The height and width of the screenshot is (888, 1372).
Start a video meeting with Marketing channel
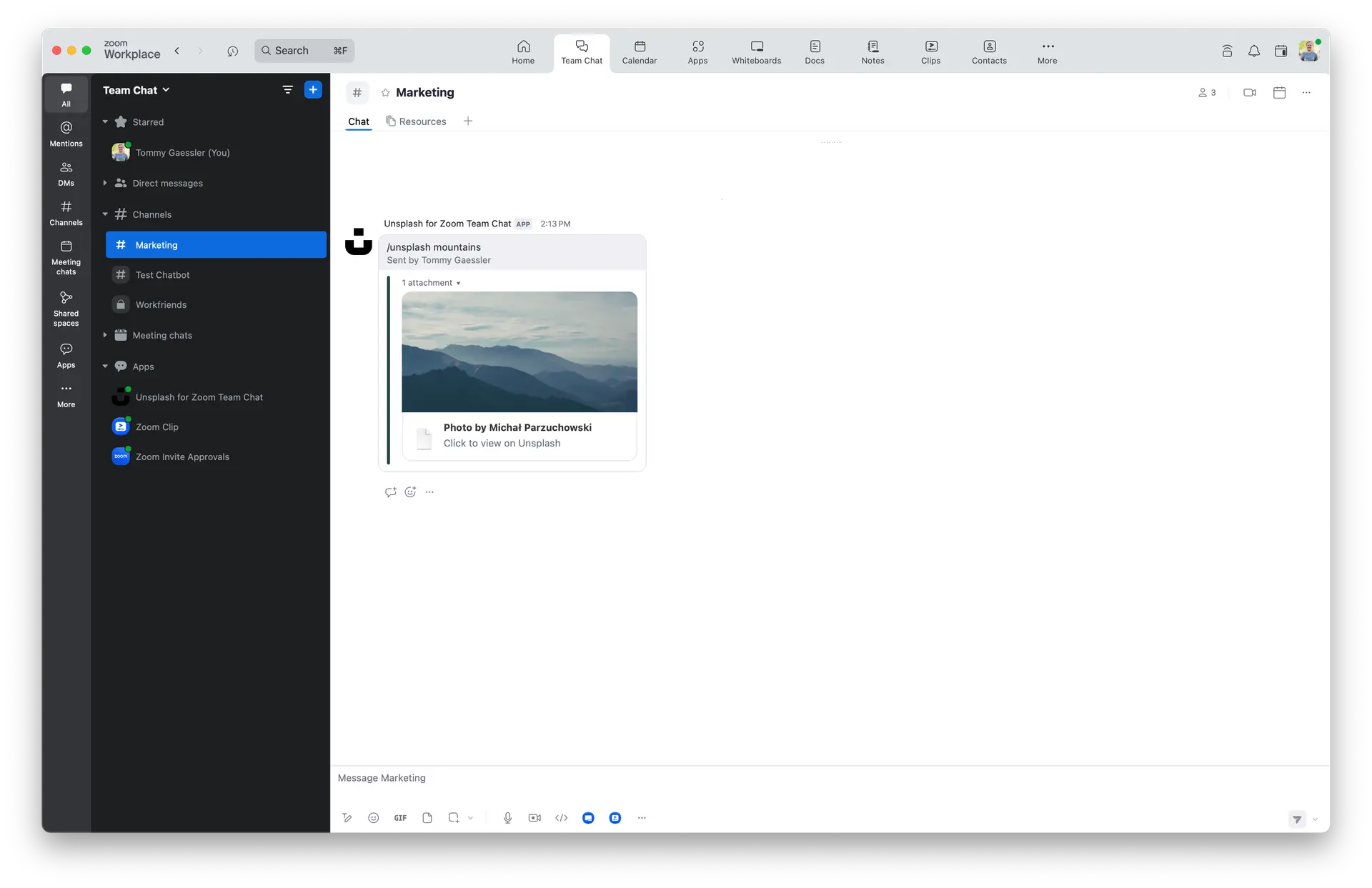[x=1249, y=93]
